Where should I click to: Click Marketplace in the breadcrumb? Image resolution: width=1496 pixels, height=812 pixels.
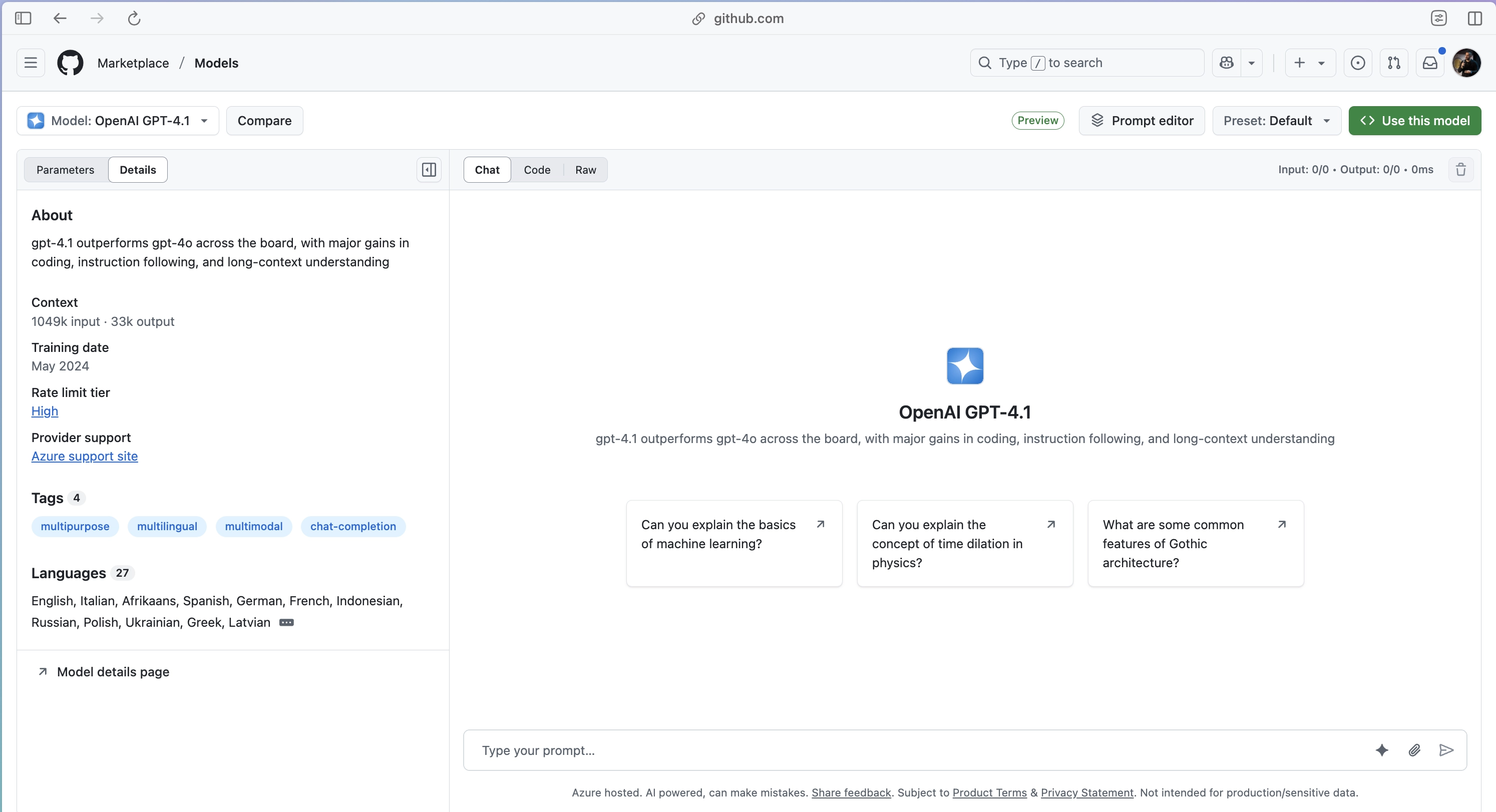pyautogui.click(x=133, y=63)
